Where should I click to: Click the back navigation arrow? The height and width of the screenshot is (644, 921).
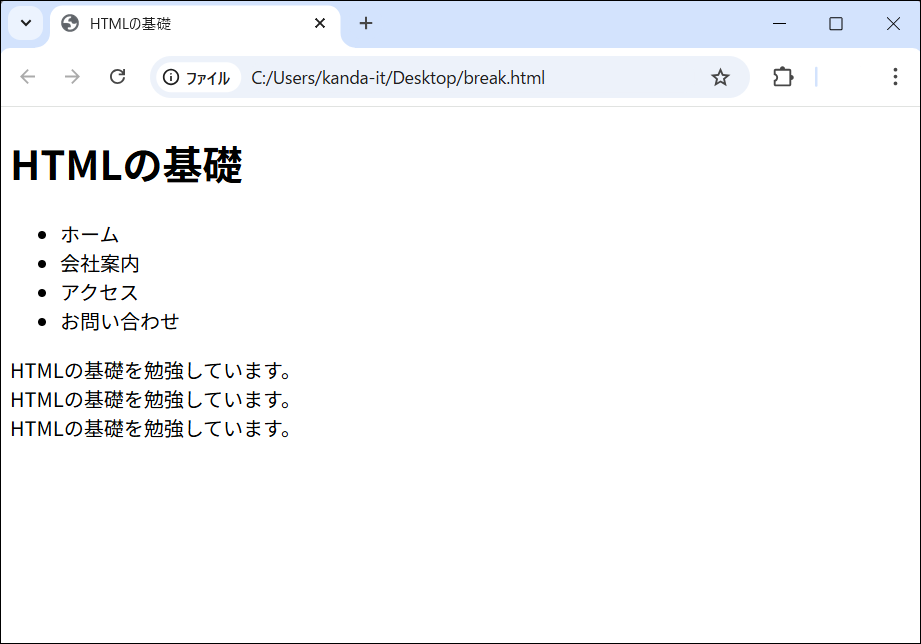tap(28, 77)
